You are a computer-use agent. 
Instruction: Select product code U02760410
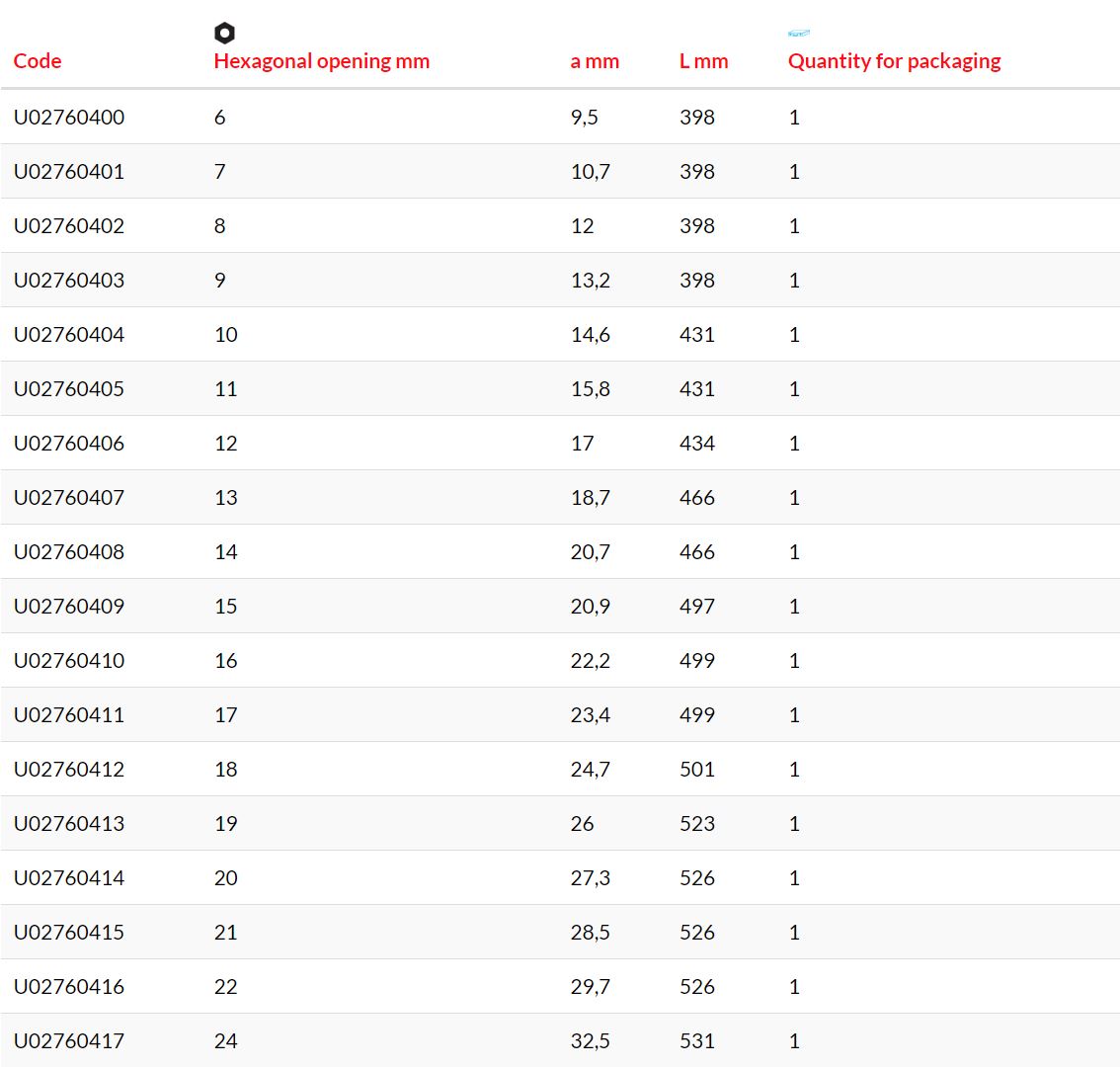(x=68, y=660)
